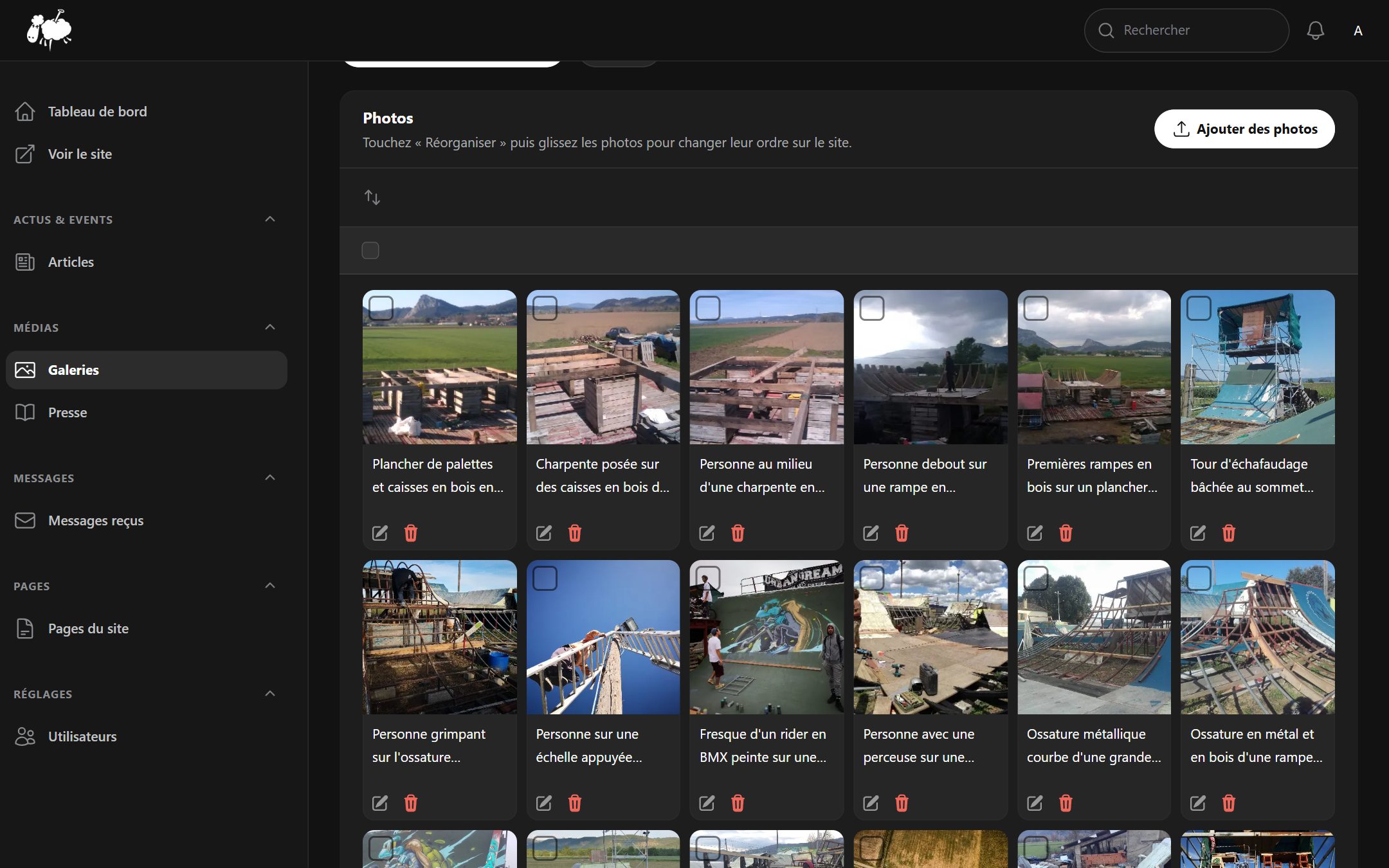Viewport: 1389px width, 868px height.
Task: Open the notifications bell
Action: pyautogui.click(x=1315, y=30)
